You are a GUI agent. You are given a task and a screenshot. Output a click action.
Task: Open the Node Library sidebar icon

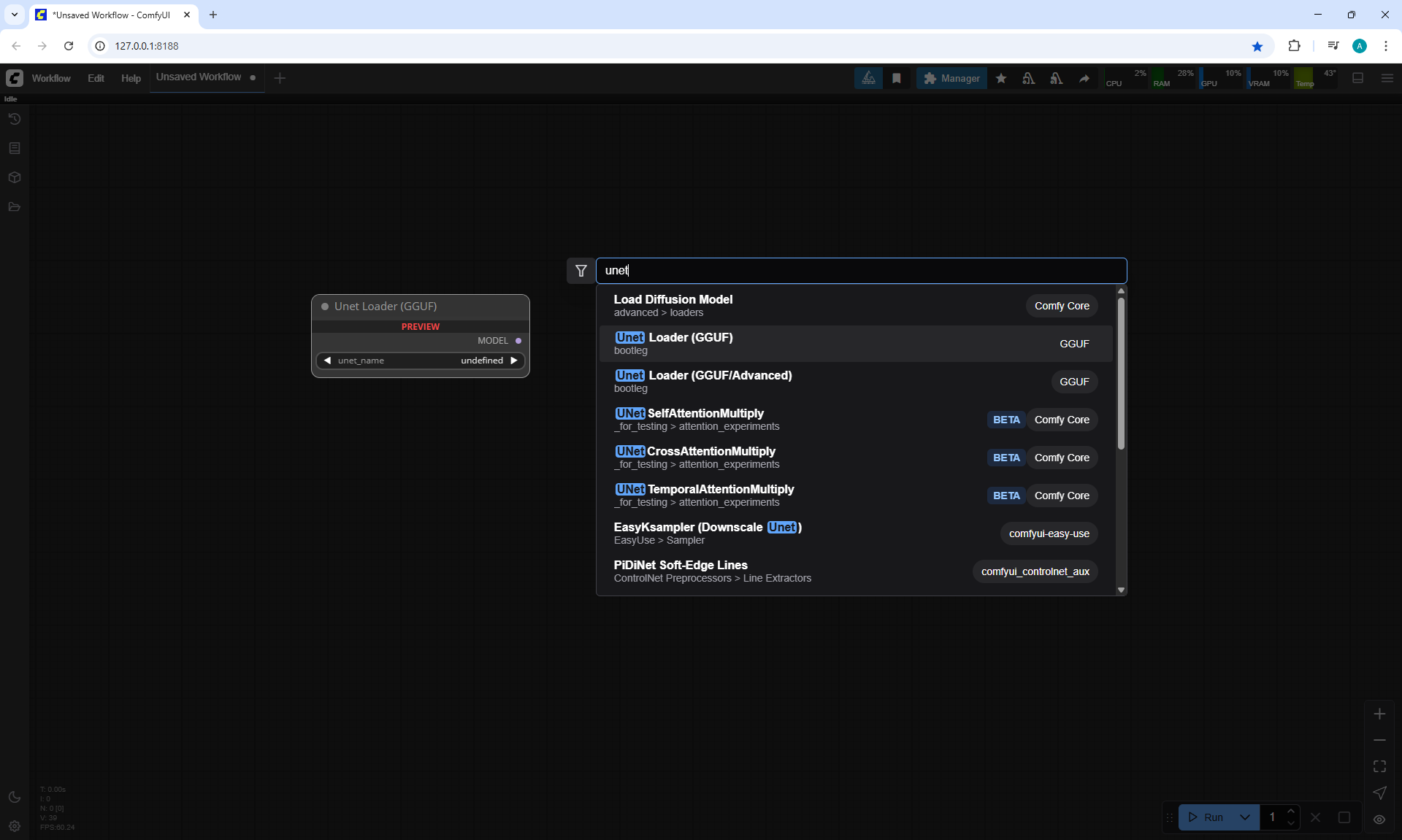click(x=15, y=148)
